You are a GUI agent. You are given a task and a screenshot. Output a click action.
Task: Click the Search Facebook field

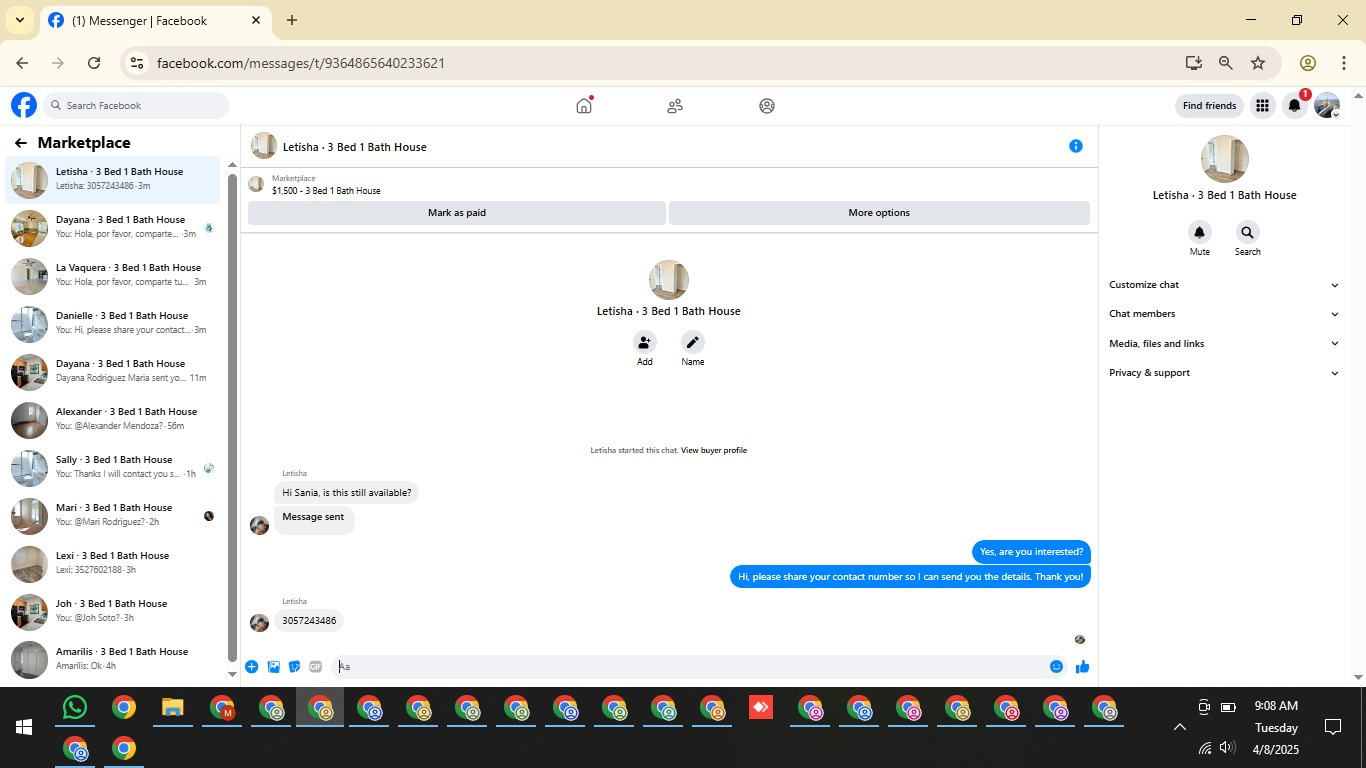point(136,105)
